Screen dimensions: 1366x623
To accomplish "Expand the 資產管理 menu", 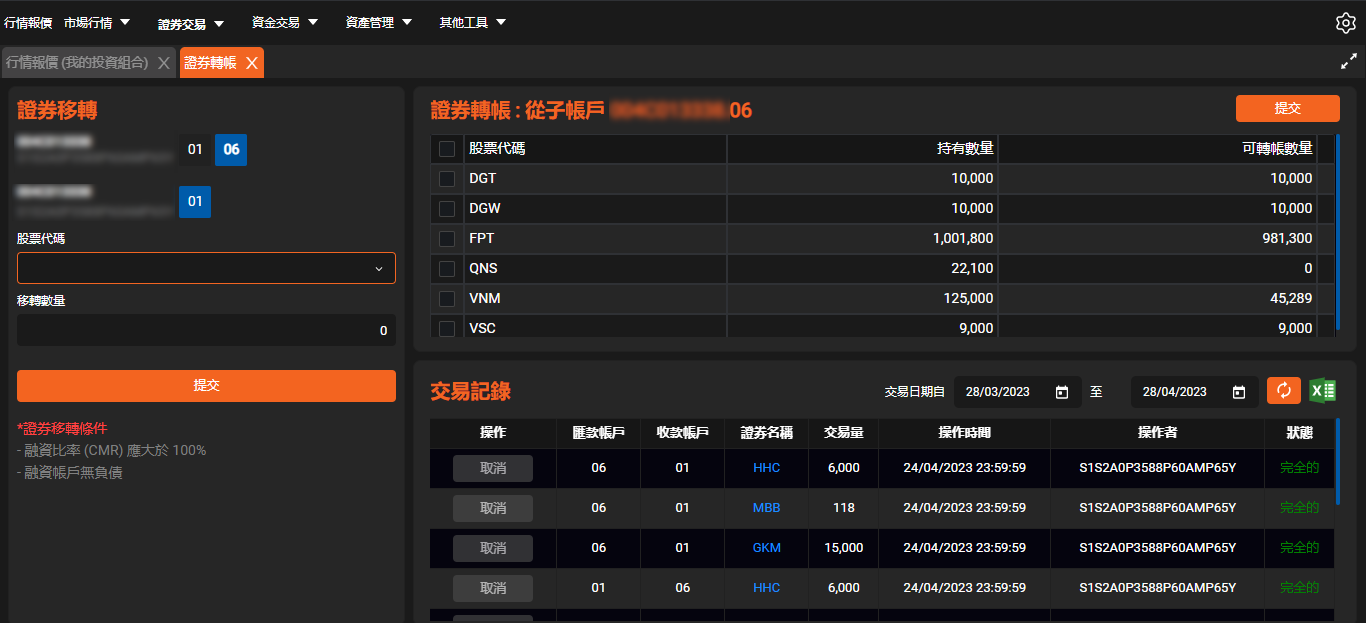I will (x=378, y=22).
